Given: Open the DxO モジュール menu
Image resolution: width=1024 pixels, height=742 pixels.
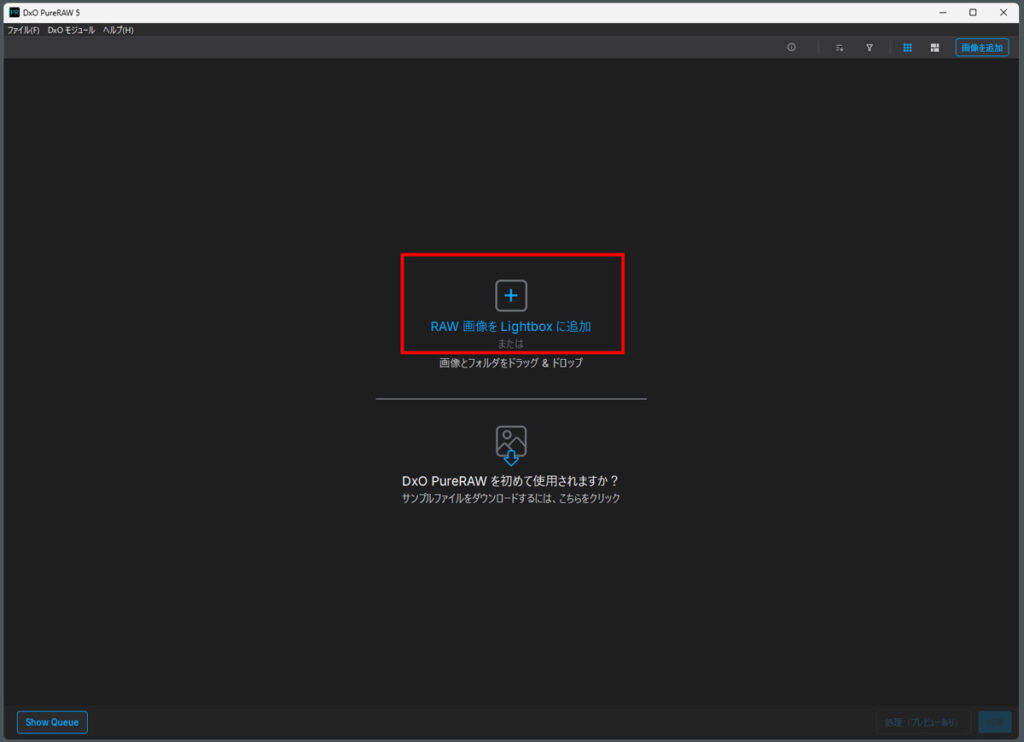Looking at the screenshot, I should 71,30.
